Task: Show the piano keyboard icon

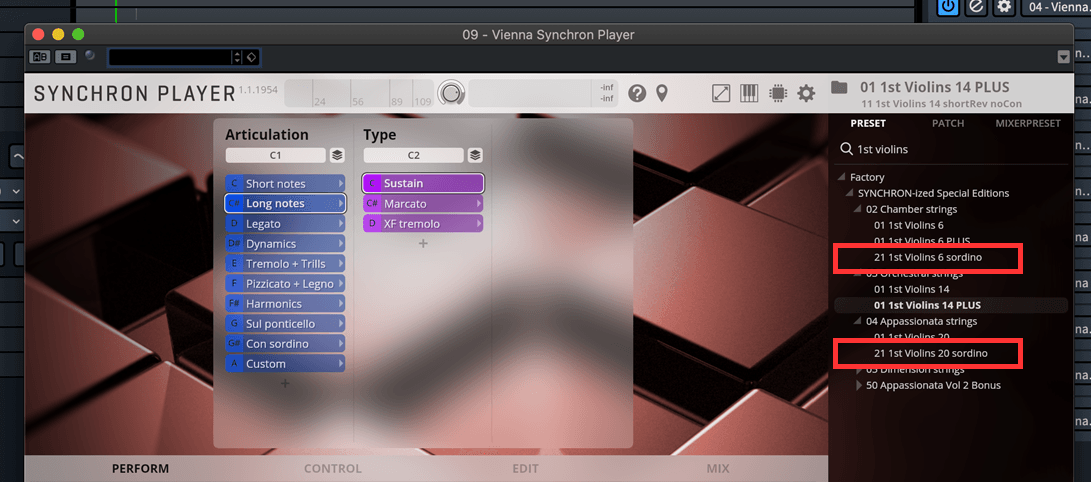Action: click(x=749, y=93)
